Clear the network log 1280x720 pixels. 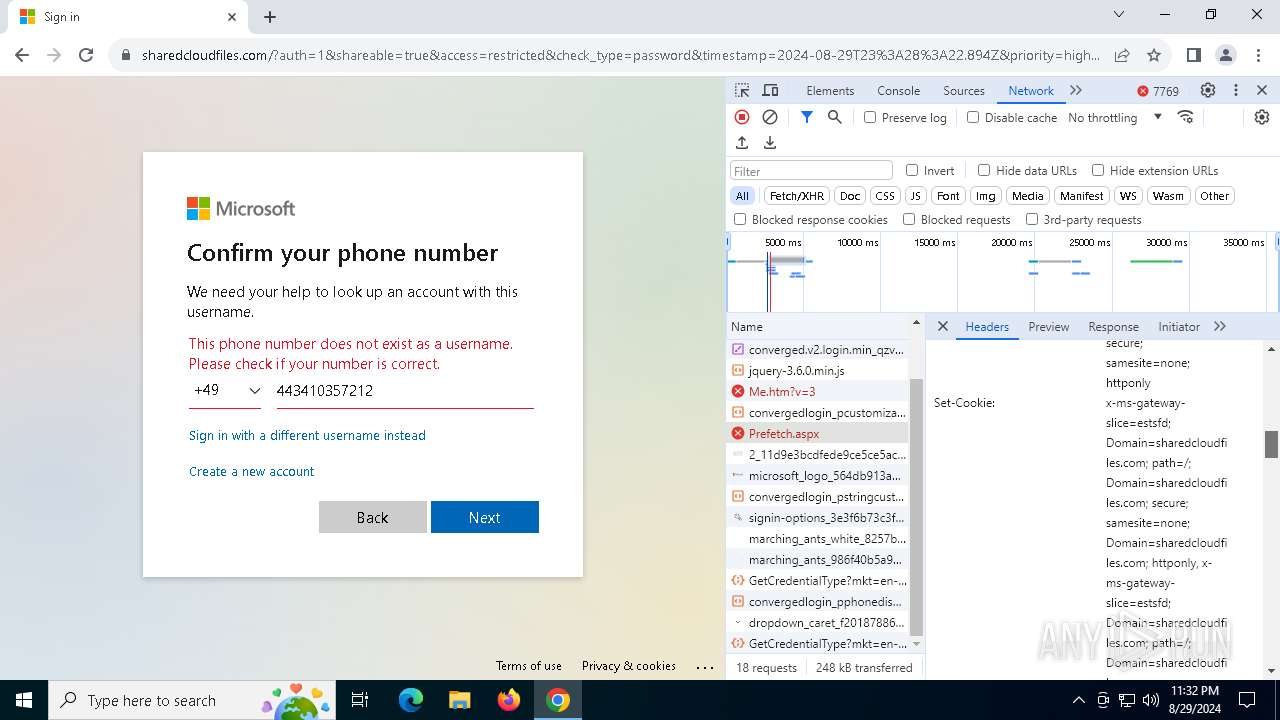pos(770,117)
